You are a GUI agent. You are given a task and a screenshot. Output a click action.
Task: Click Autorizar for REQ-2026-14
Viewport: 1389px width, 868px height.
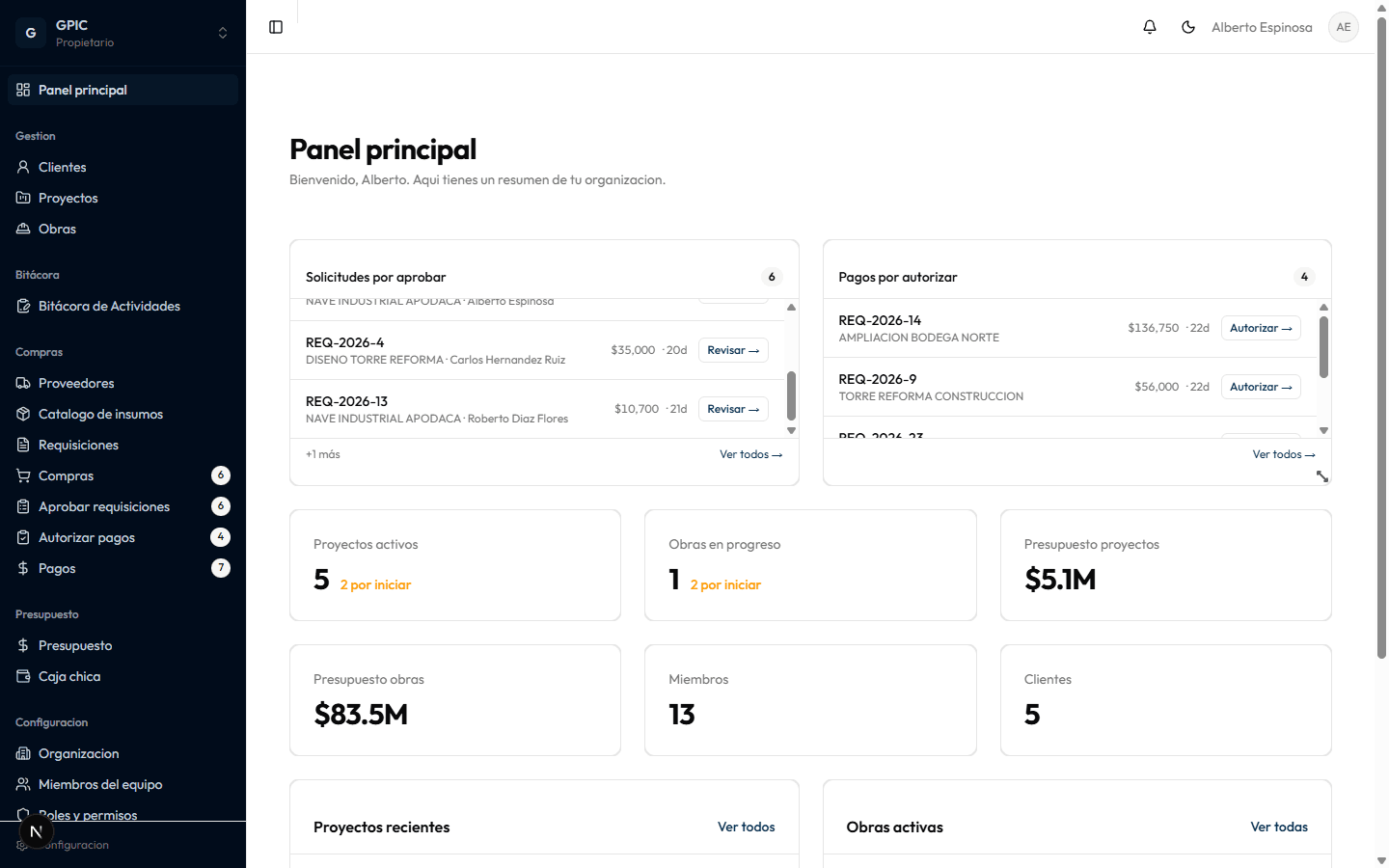coord(1261,328)
